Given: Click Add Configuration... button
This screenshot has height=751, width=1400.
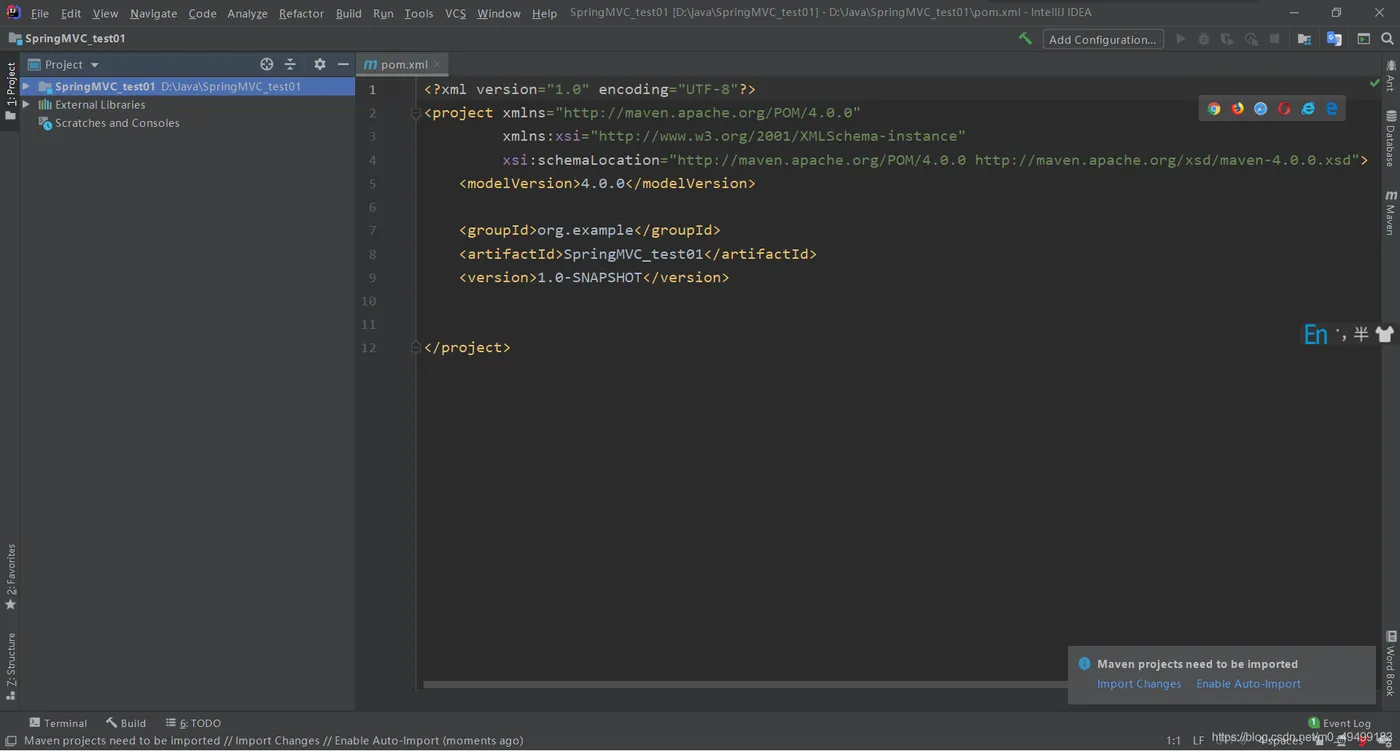Looking at the screenshot, I should pyautogui.click(x=1103, y=39).
